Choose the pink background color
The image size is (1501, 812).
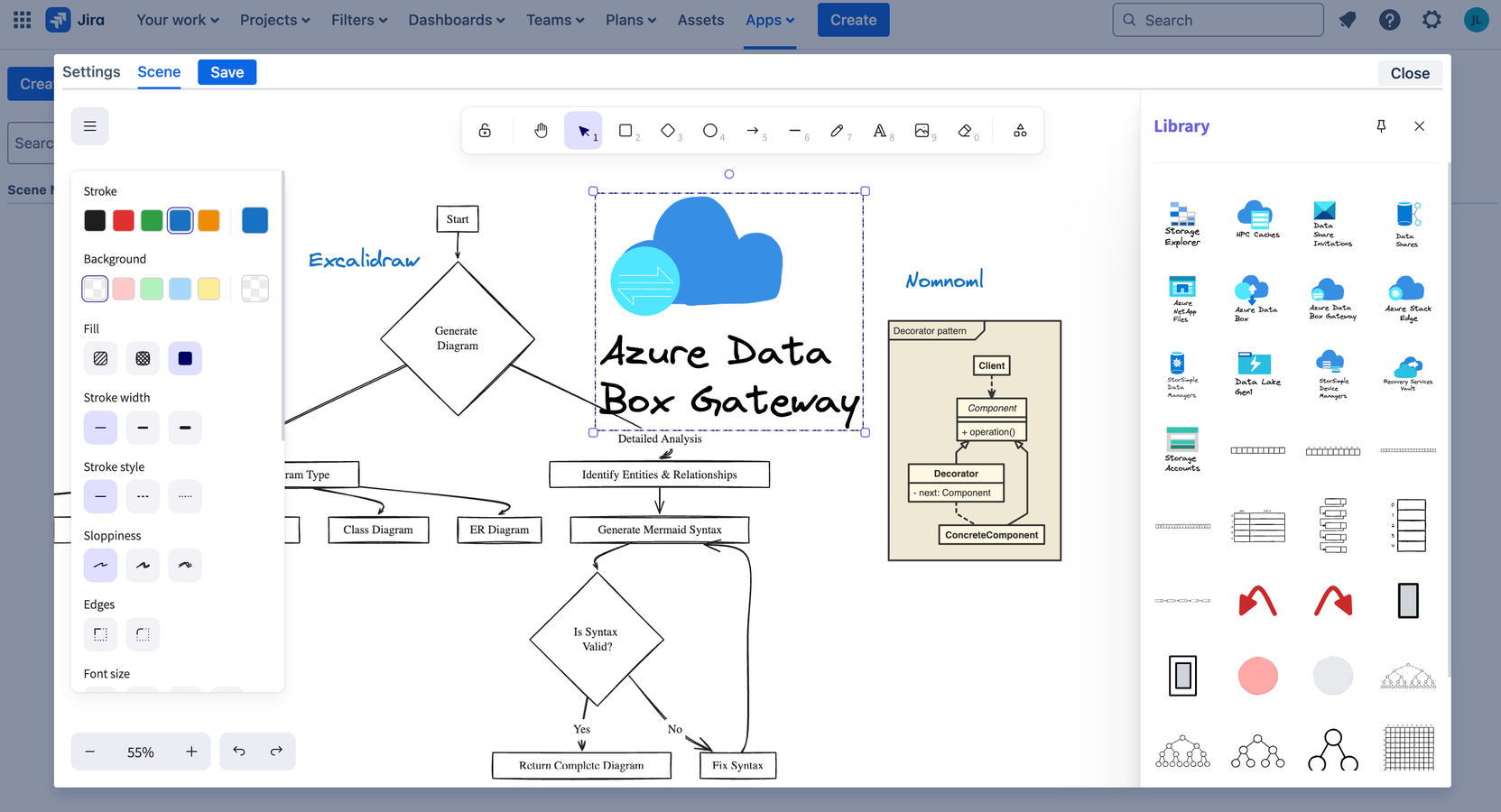[x=124, y=289]
